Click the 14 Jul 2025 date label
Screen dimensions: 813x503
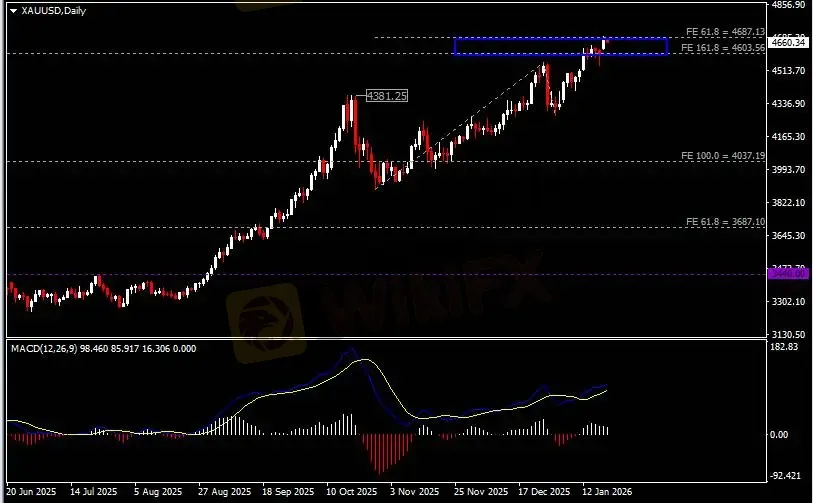94,492
